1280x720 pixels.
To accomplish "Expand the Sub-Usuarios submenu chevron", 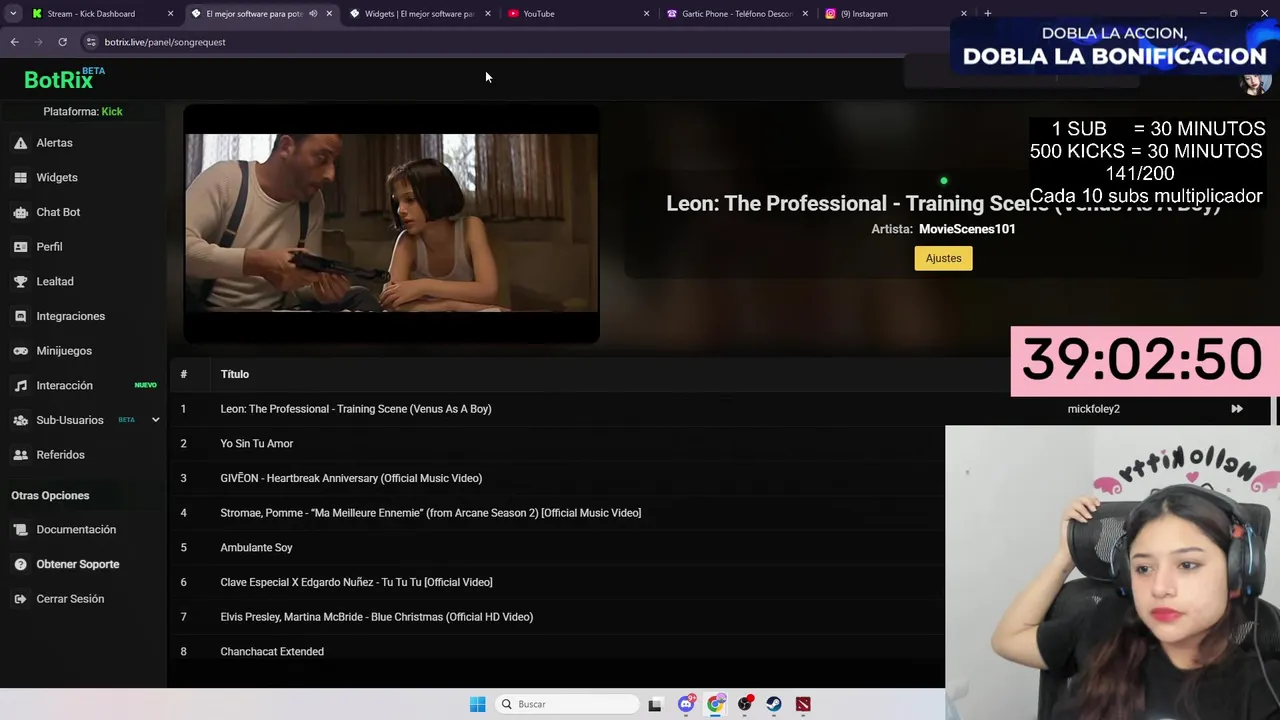I will click(x=155, y=420).
